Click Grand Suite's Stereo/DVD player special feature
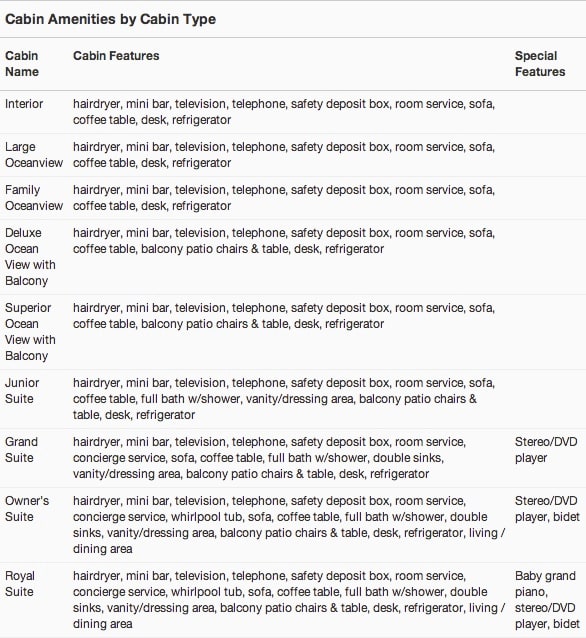The image size is (586, 638). click(546, 450)
